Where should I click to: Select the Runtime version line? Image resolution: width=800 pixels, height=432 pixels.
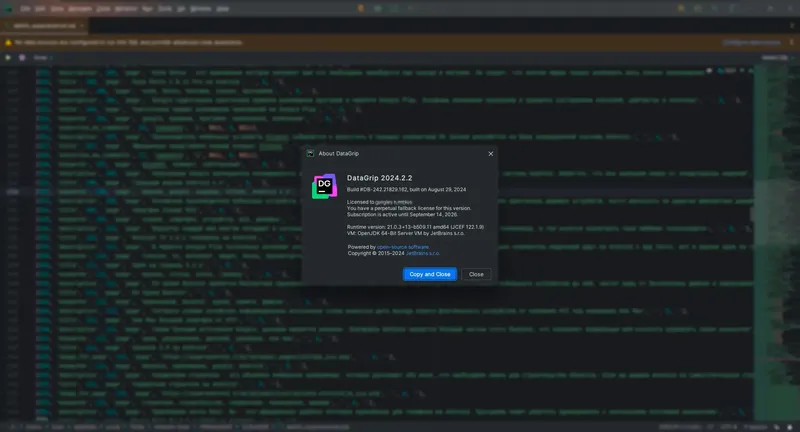(x=415, y=227)
